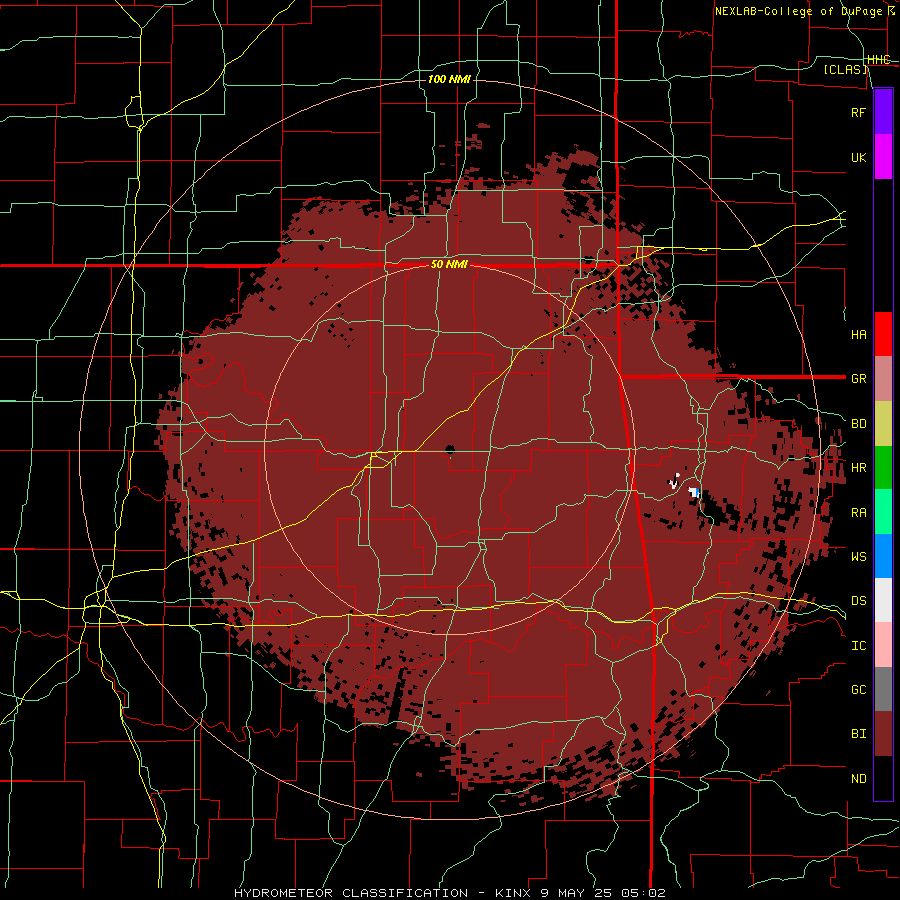
Task: Click the 'DS' legend label
Action: 858,601
